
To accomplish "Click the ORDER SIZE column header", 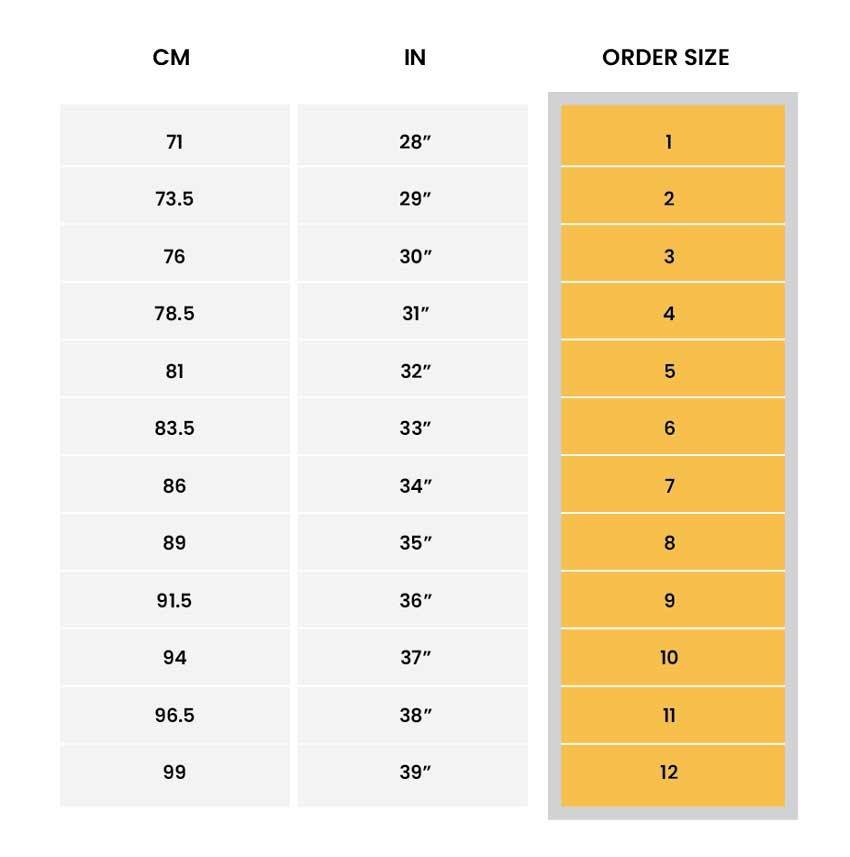I will [665, 58].
